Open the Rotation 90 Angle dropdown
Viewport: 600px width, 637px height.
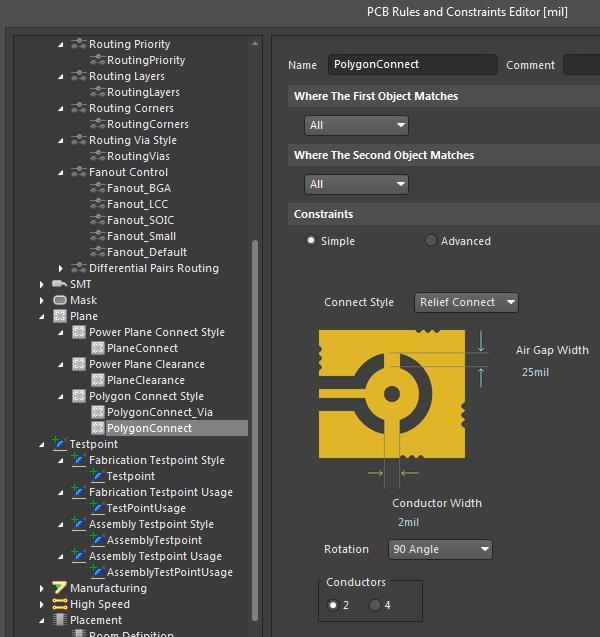coord(440,549)
